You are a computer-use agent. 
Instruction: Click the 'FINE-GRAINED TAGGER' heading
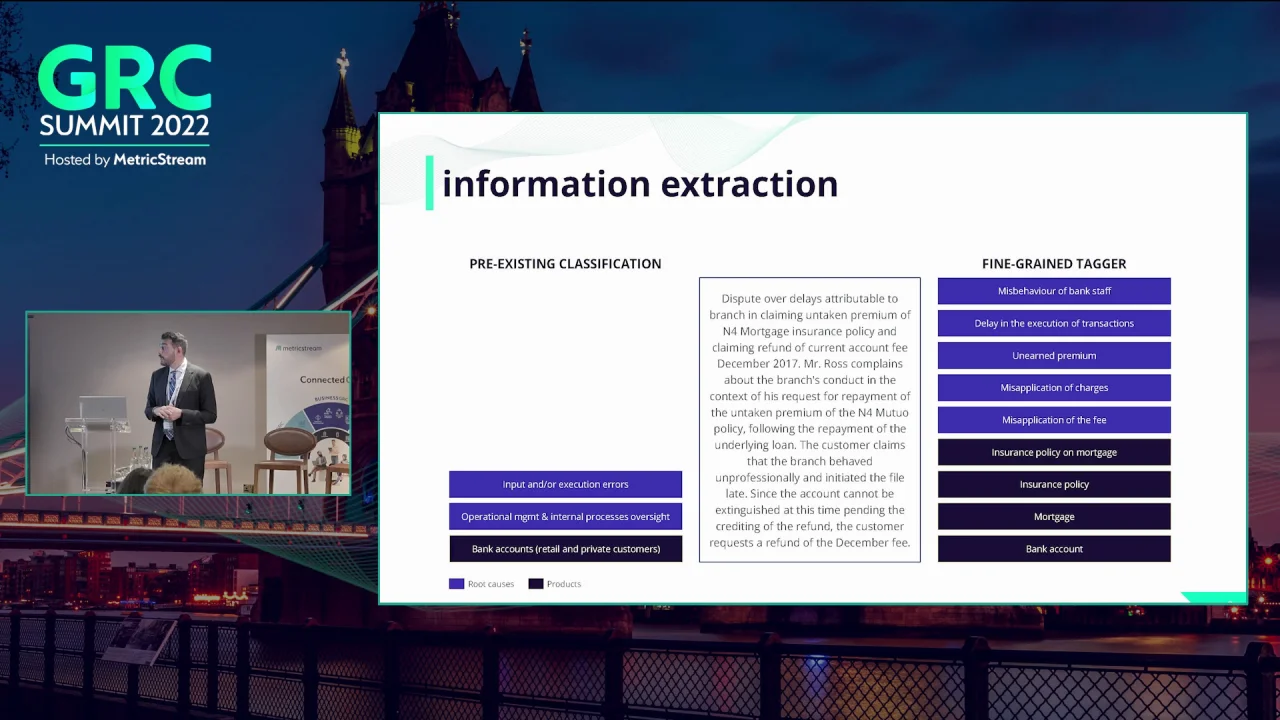click(x=1054, y=264)
